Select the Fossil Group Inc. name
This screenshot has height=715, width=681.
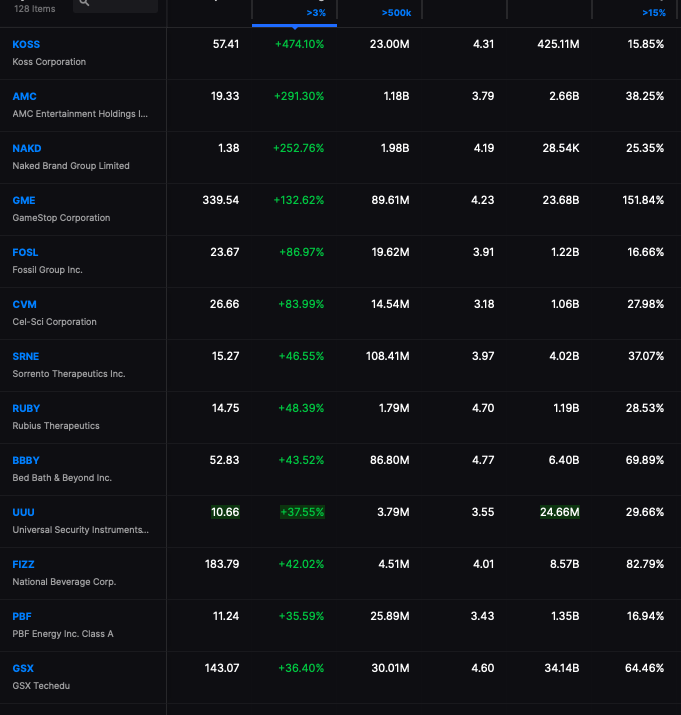47,269
